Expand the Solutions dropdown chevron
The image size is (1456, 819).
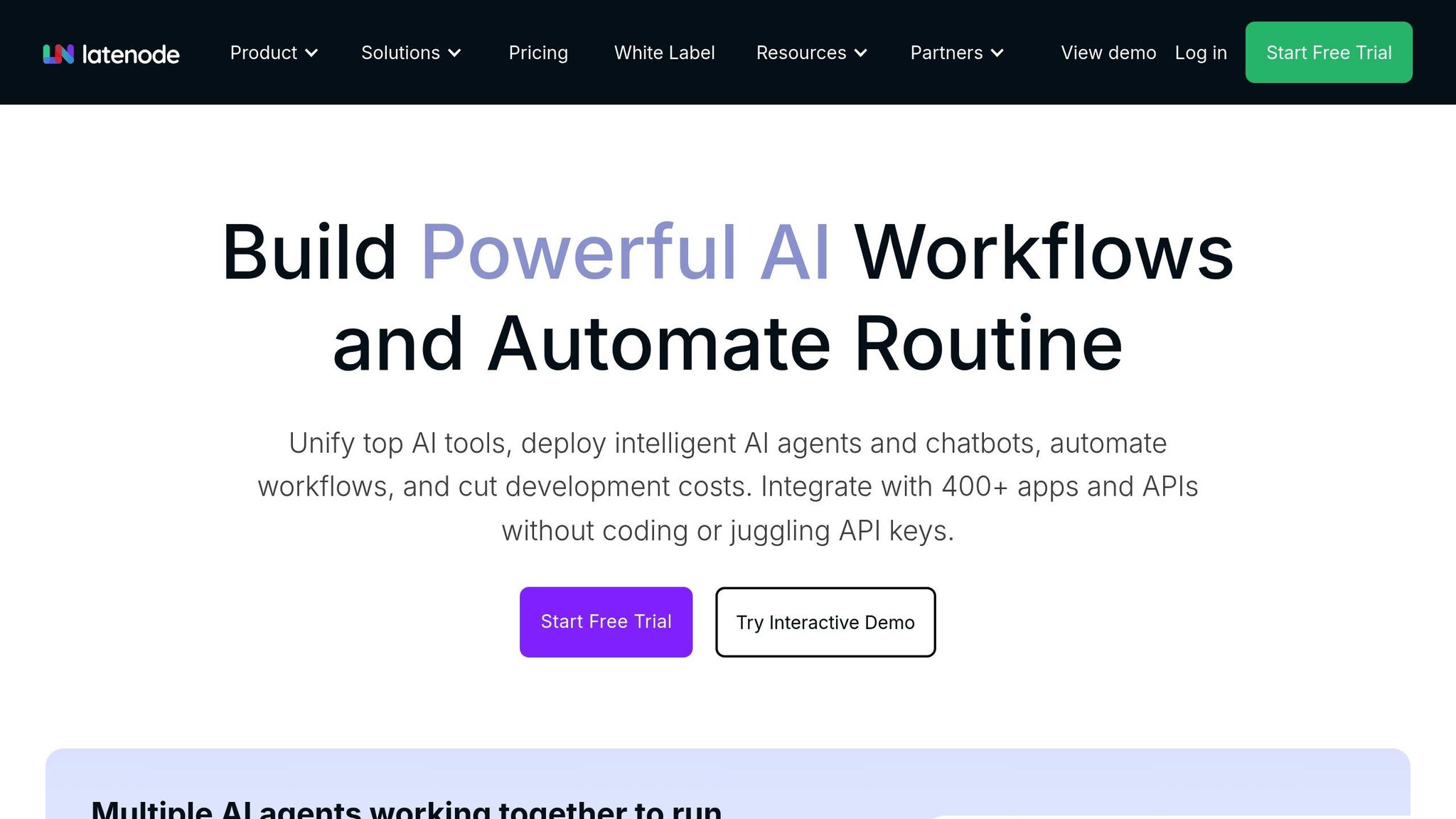[455, 53]
